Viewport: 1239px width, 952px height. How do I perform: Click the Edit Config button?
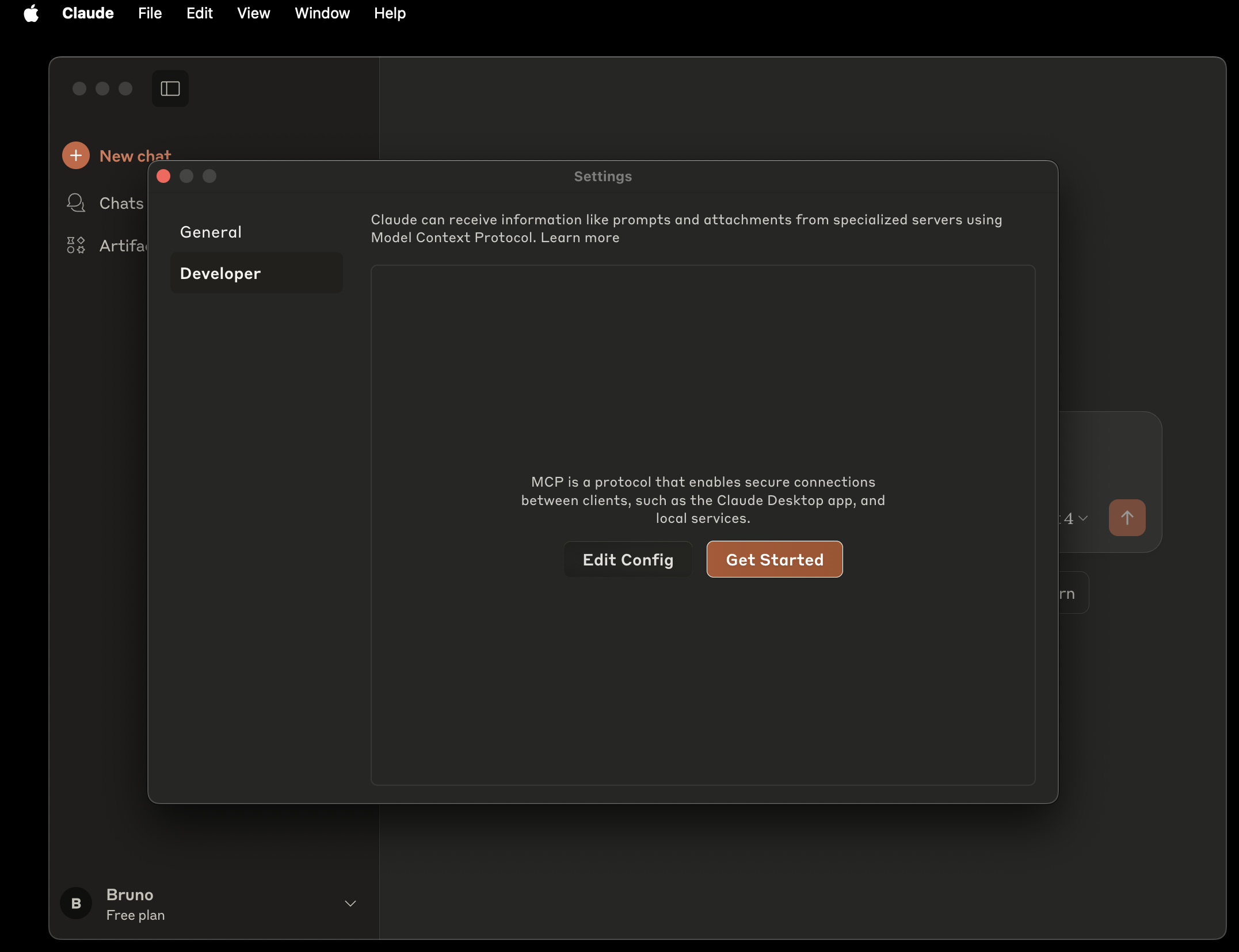[628, 560]
